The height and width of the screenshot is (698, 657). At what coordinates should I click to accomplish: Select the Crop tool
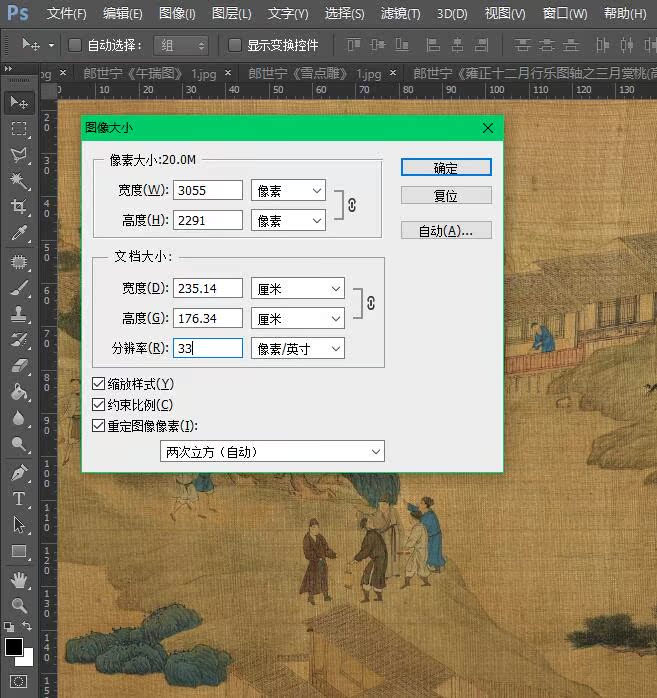(19, 206)
